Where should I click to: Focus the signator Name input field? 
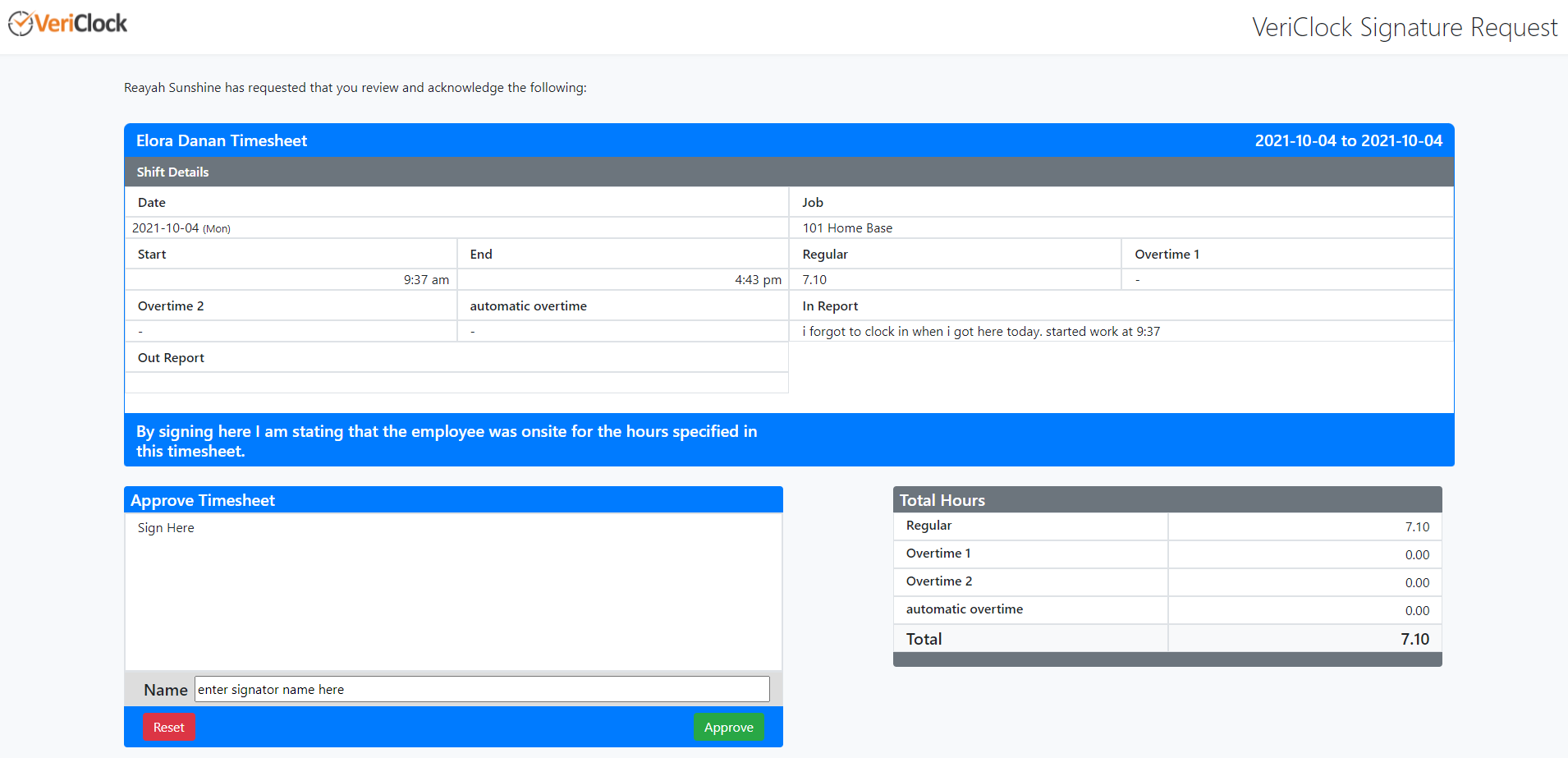[481, 690]
